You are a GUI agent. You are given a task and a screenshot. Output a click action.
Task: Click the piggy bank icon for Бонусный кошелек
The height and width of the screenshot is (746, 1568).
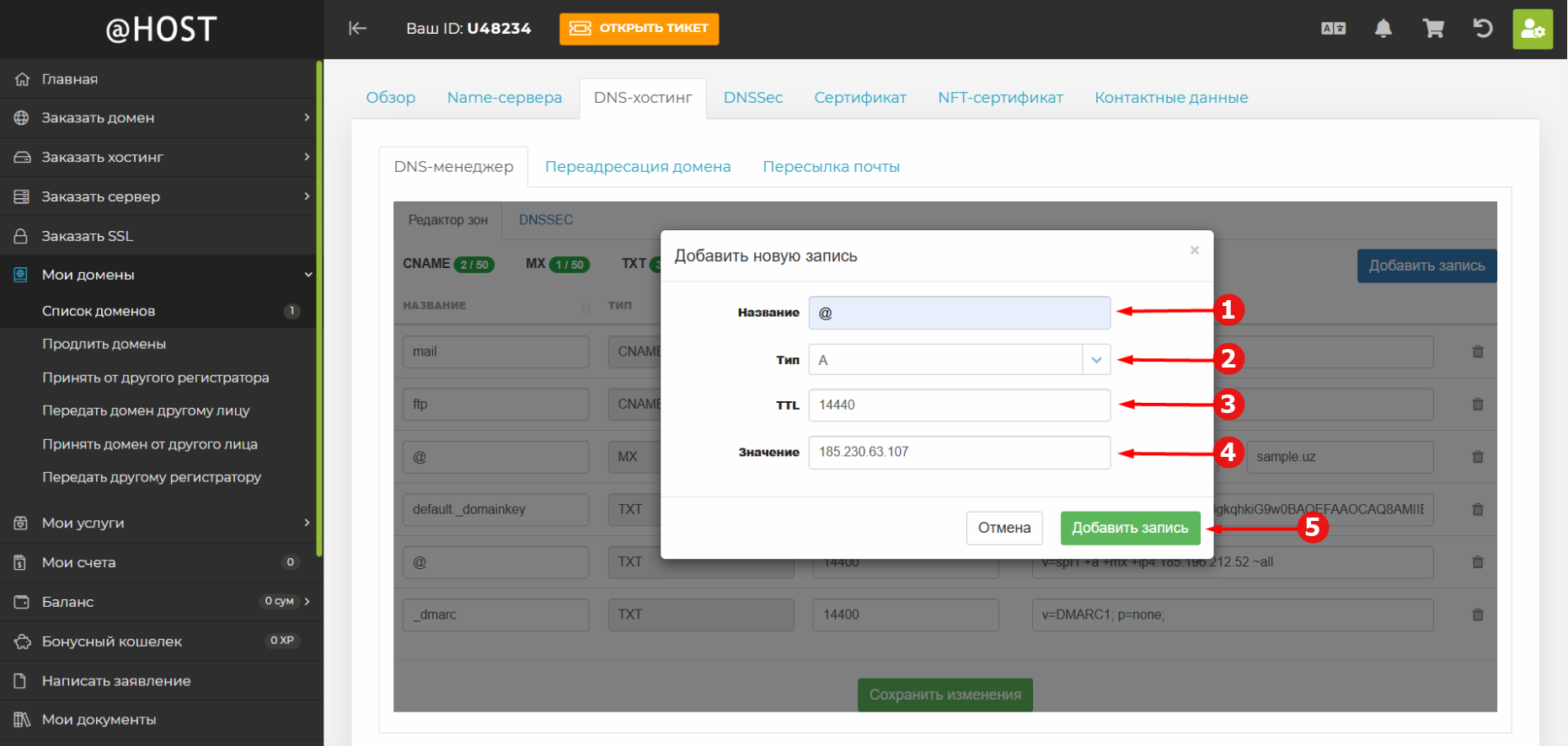pyautogui.click(x=22, y=641)
